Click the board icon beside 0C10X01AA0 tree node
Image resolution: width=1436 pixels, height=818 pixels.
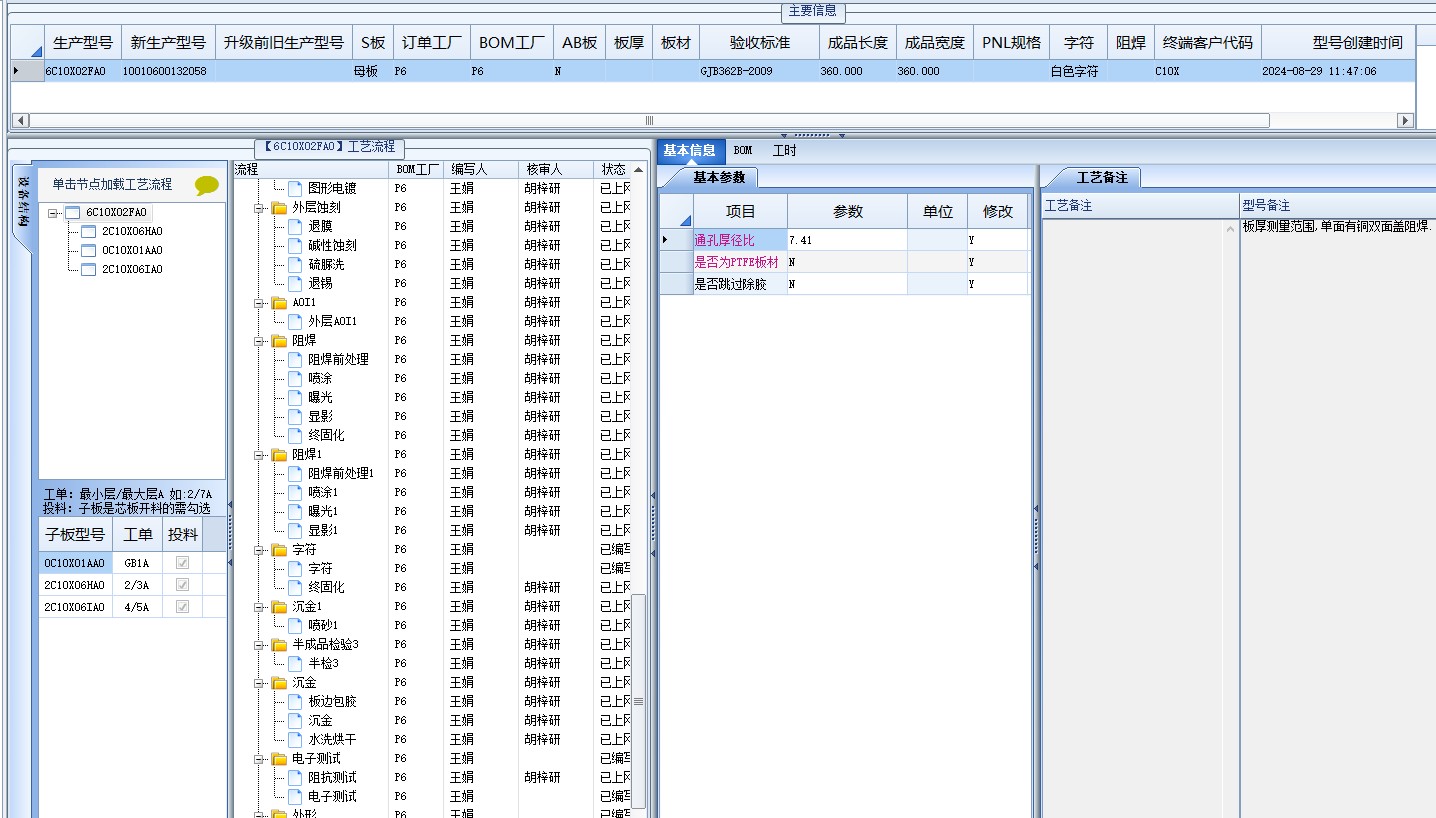click(88, 250)
